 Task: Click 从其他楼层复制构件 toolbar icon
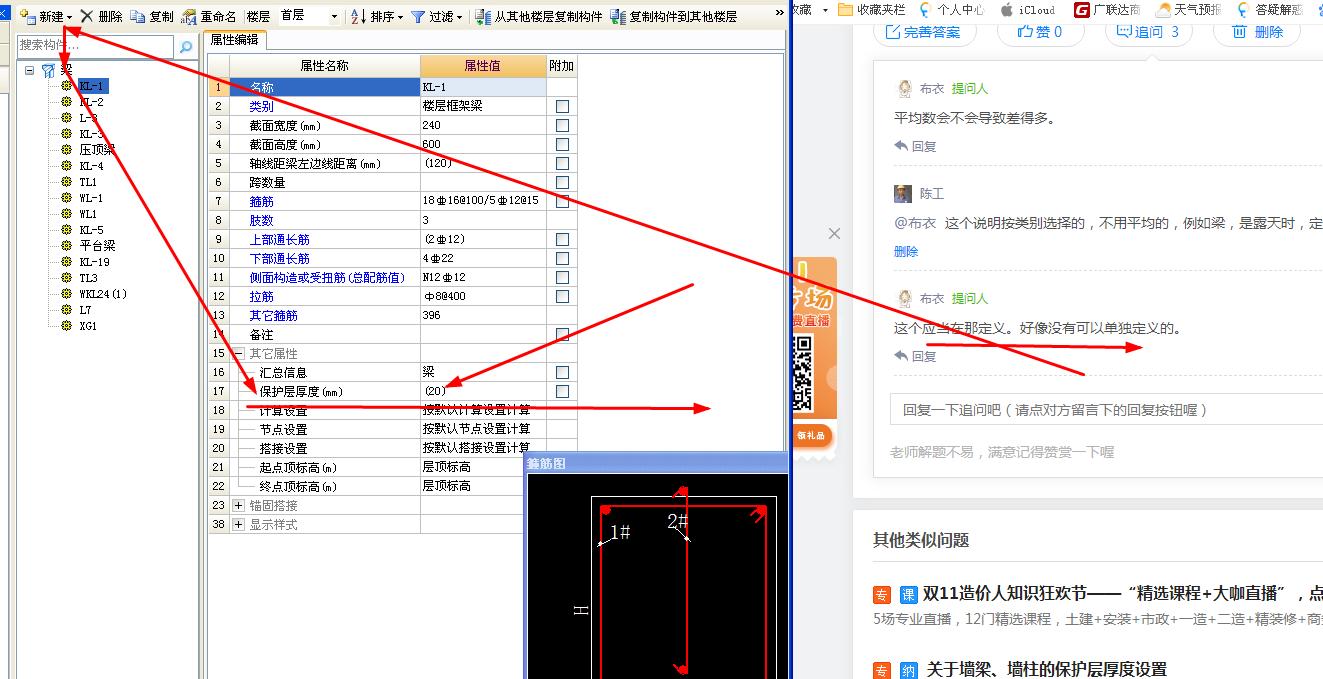(x=483, y=17)
